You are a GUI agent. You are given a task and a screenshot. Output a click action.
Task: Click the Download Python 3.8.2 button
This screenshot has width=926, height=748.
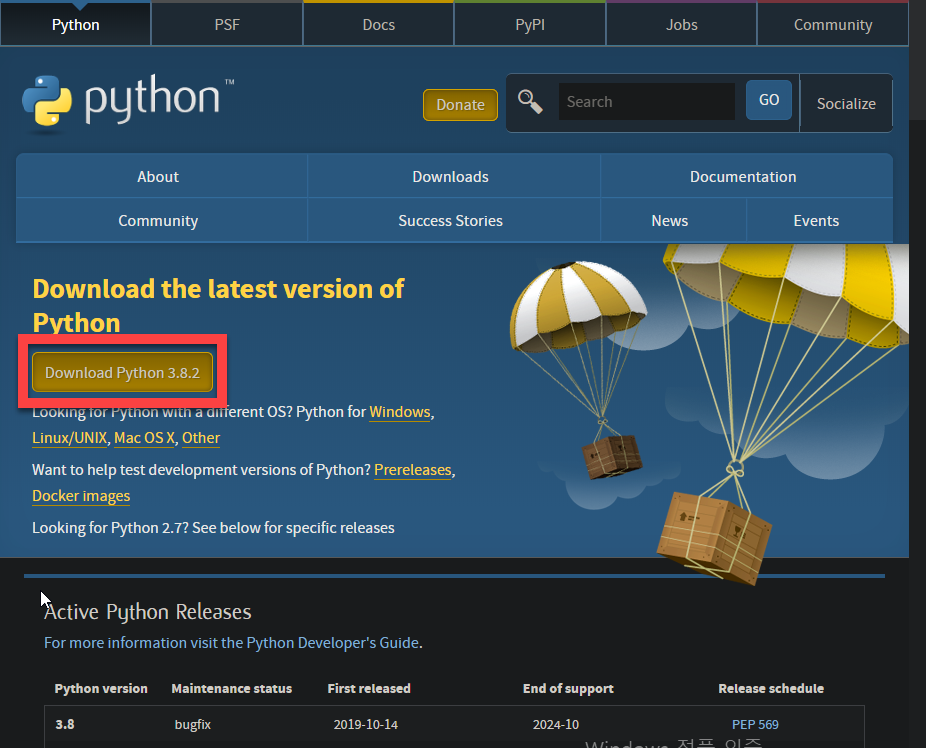(122, 373)
